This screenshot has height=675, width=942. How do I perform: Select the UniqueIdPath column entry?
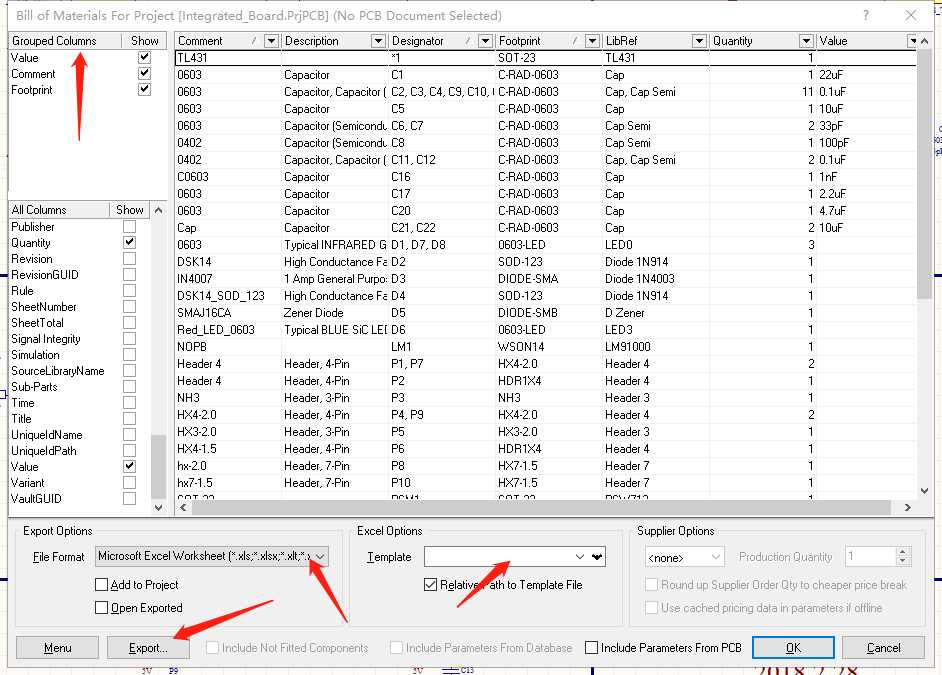[44, 450]
